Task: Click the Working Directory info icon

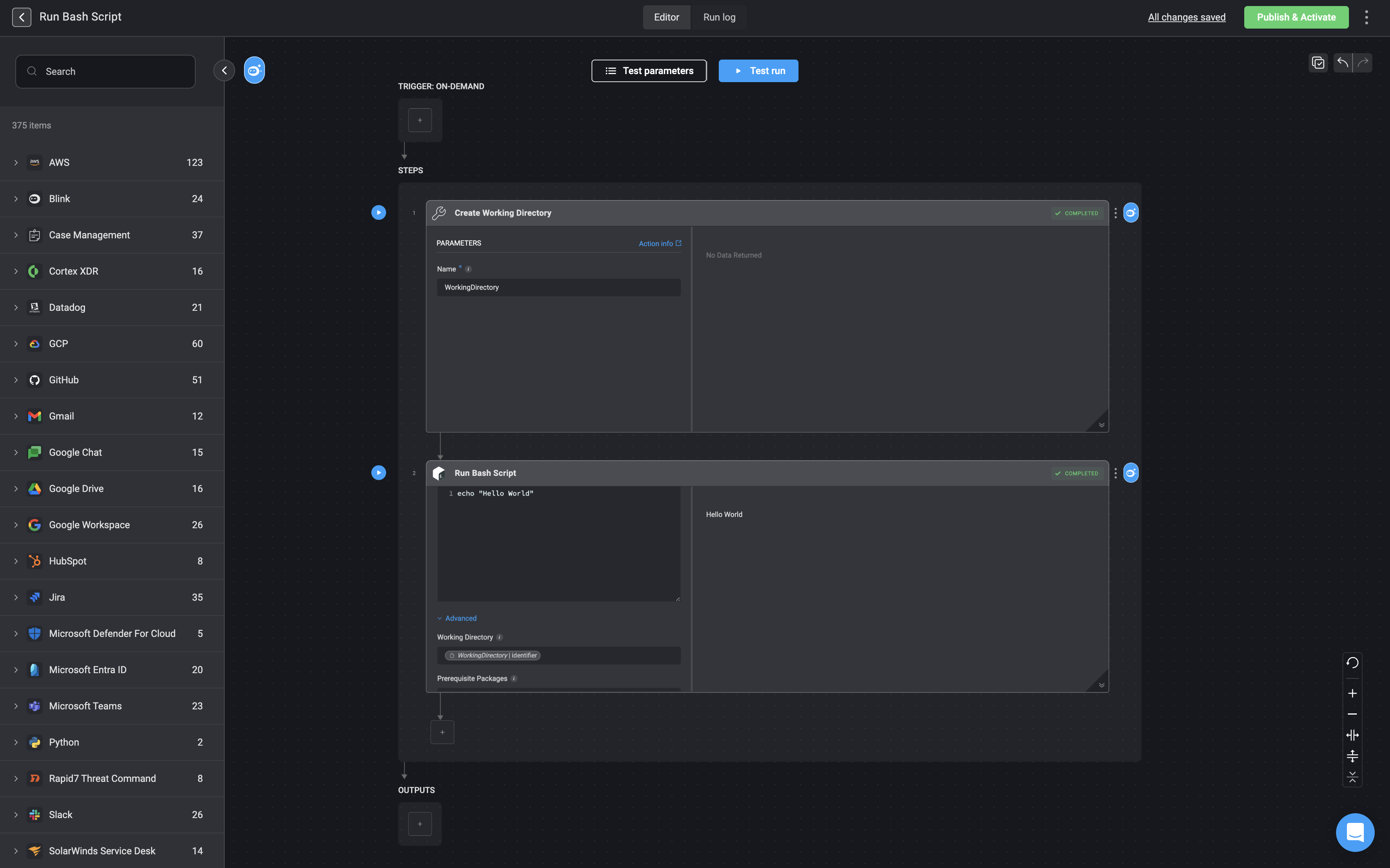Action: coord(499,637)
